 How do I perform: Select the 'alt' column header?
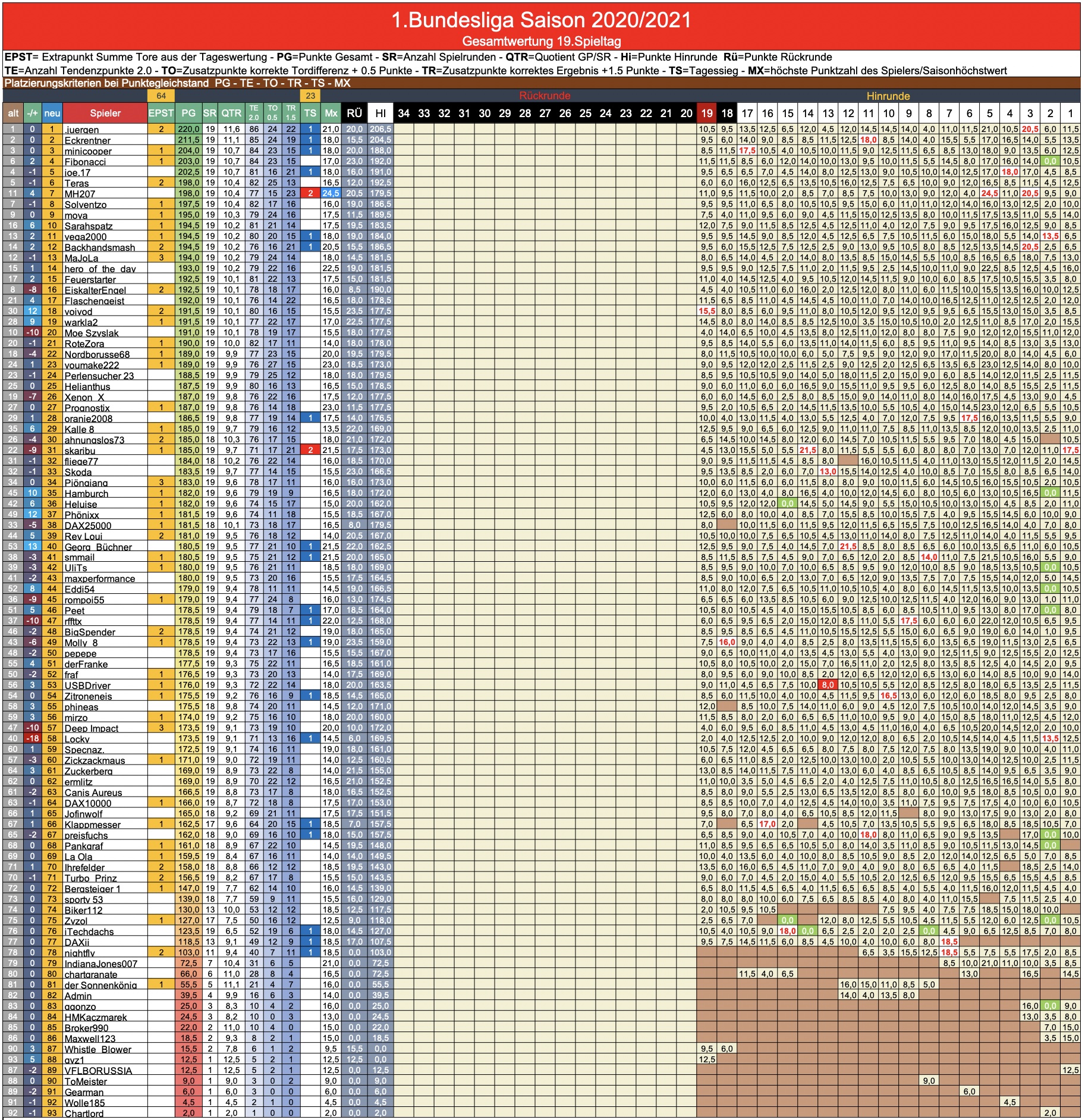(13, 113)
